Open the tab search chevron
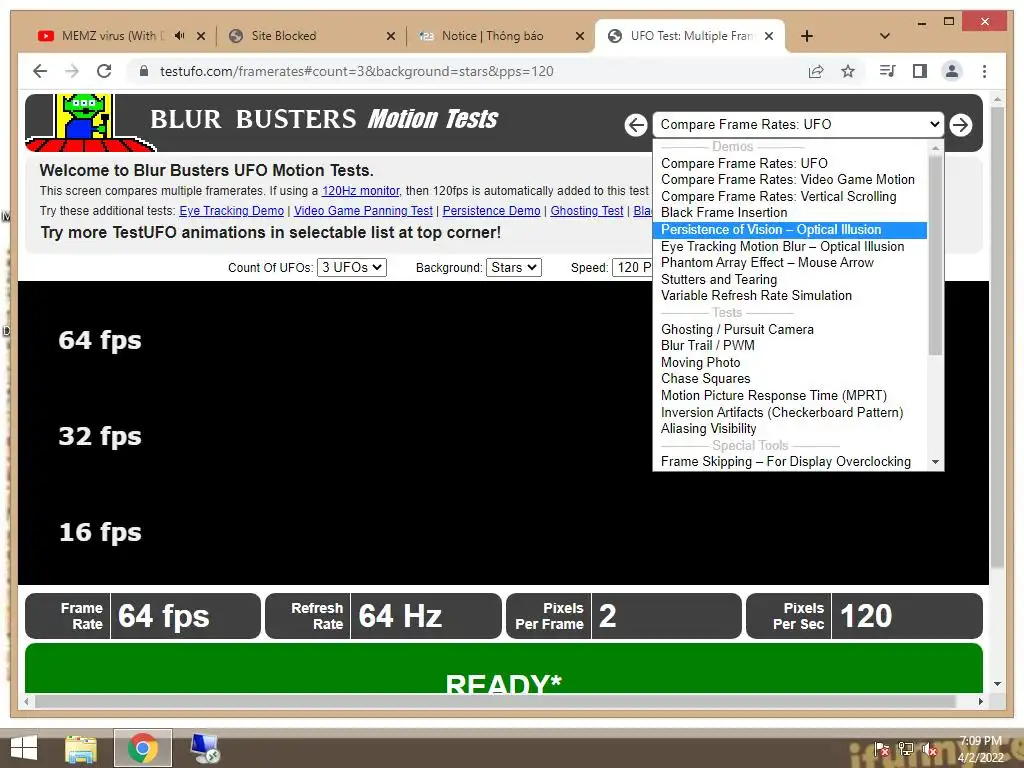The height and width of the screenshot is (768, 1024). pos(885,36)
